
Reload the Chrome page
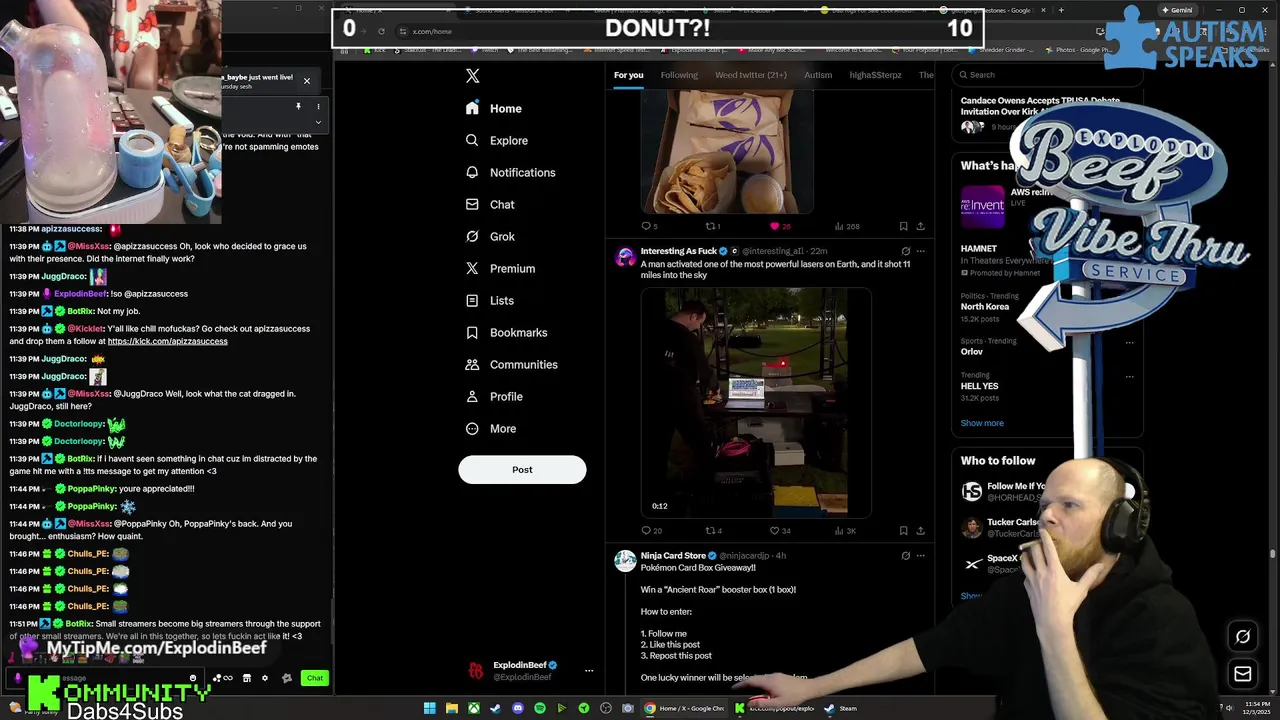tap(381, 31)
